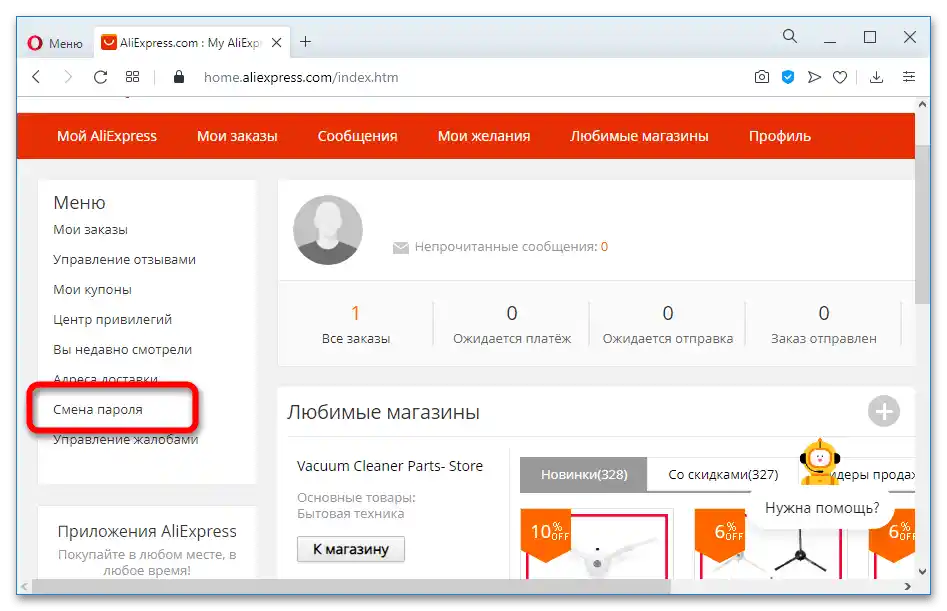Viewport: 947px width, 611px height.
Task: Click the address bar URL field
Action: pos(301,77)
